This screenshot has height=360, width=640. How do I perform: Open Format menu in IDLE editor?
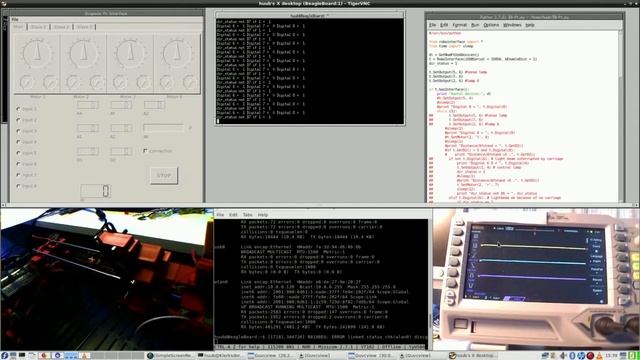point(460,25)
